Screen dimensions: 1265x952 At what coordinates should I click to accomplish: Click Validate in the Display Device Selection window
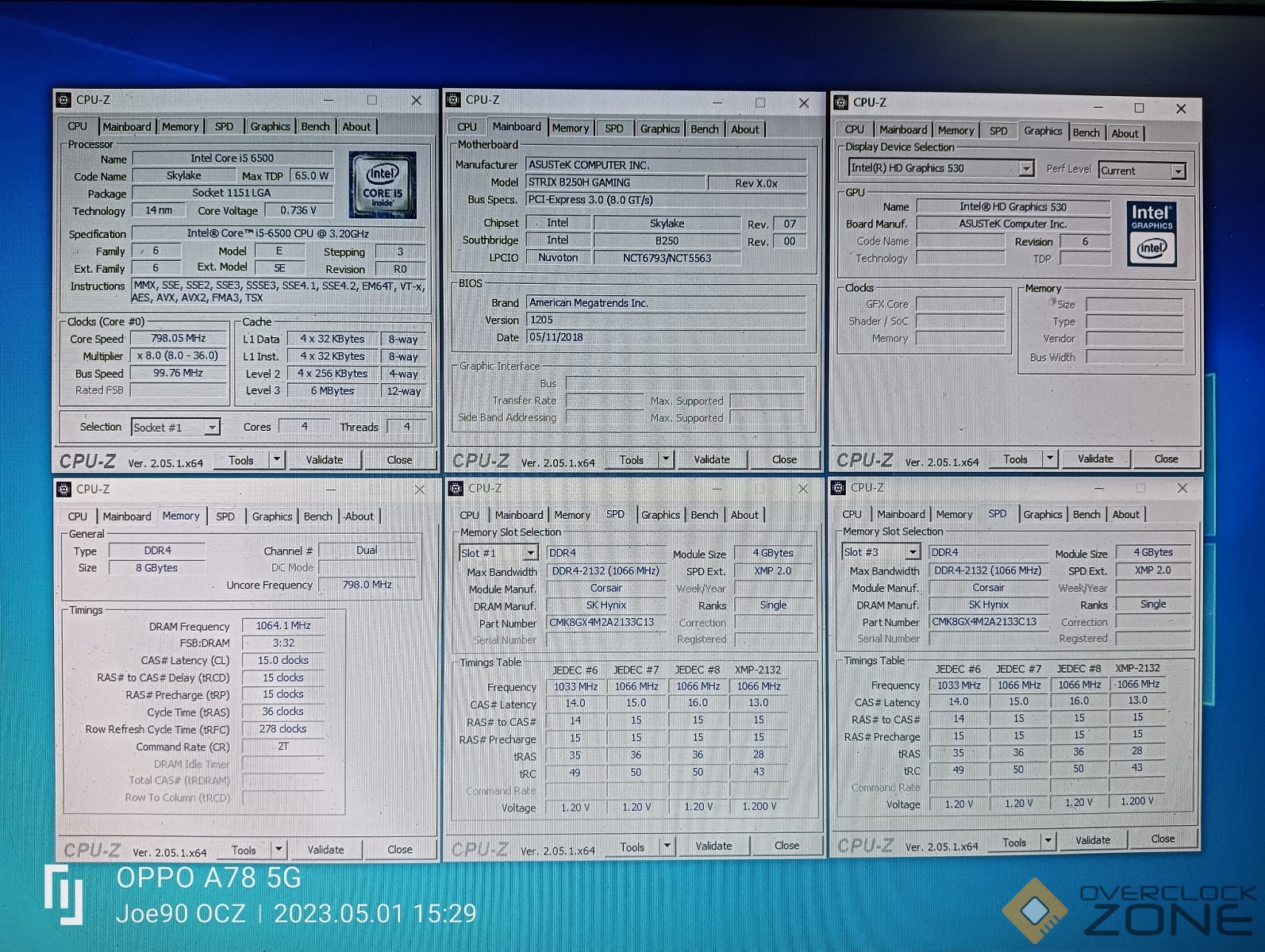coord(1095,459)
